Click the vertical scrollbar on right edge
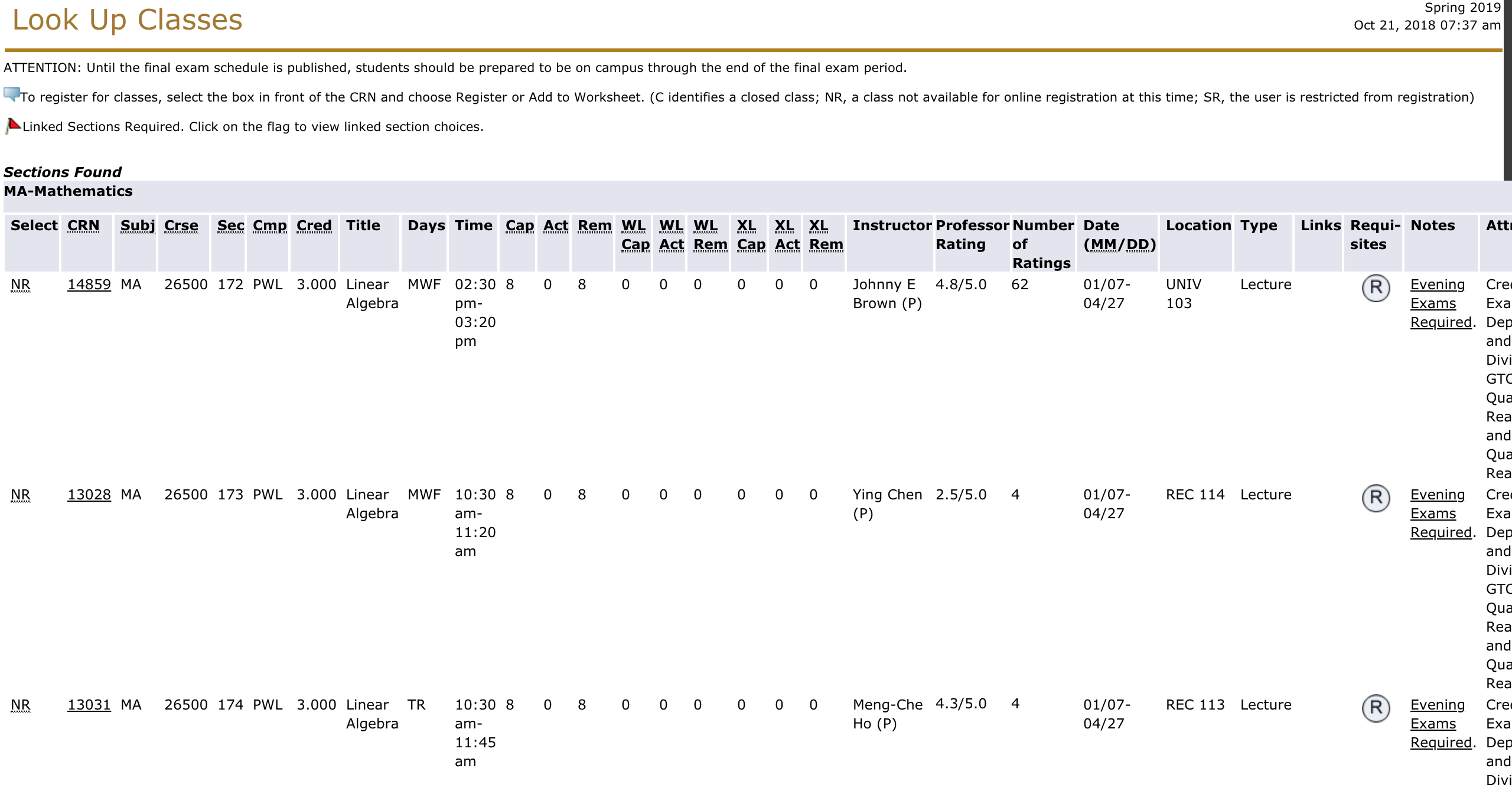Screen dimensions: 1512x791 coord(1507,89)
